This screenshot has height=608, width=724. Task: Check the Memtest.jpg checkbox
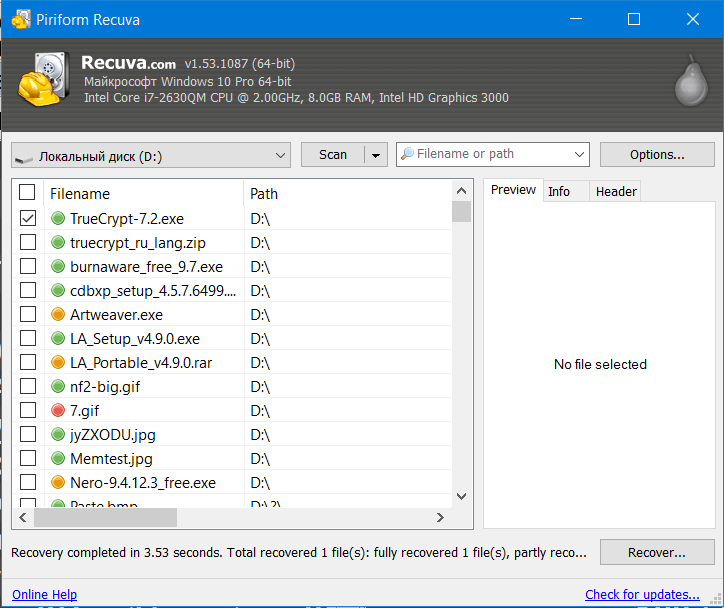[x=28, y=458]
